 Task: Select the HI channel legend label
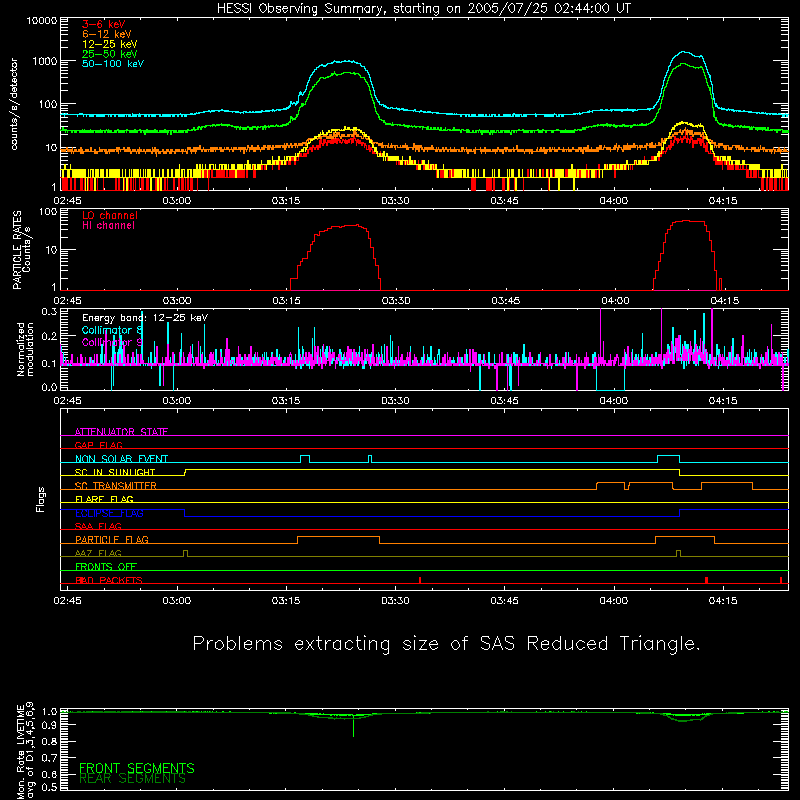click(x=108, y=226)
